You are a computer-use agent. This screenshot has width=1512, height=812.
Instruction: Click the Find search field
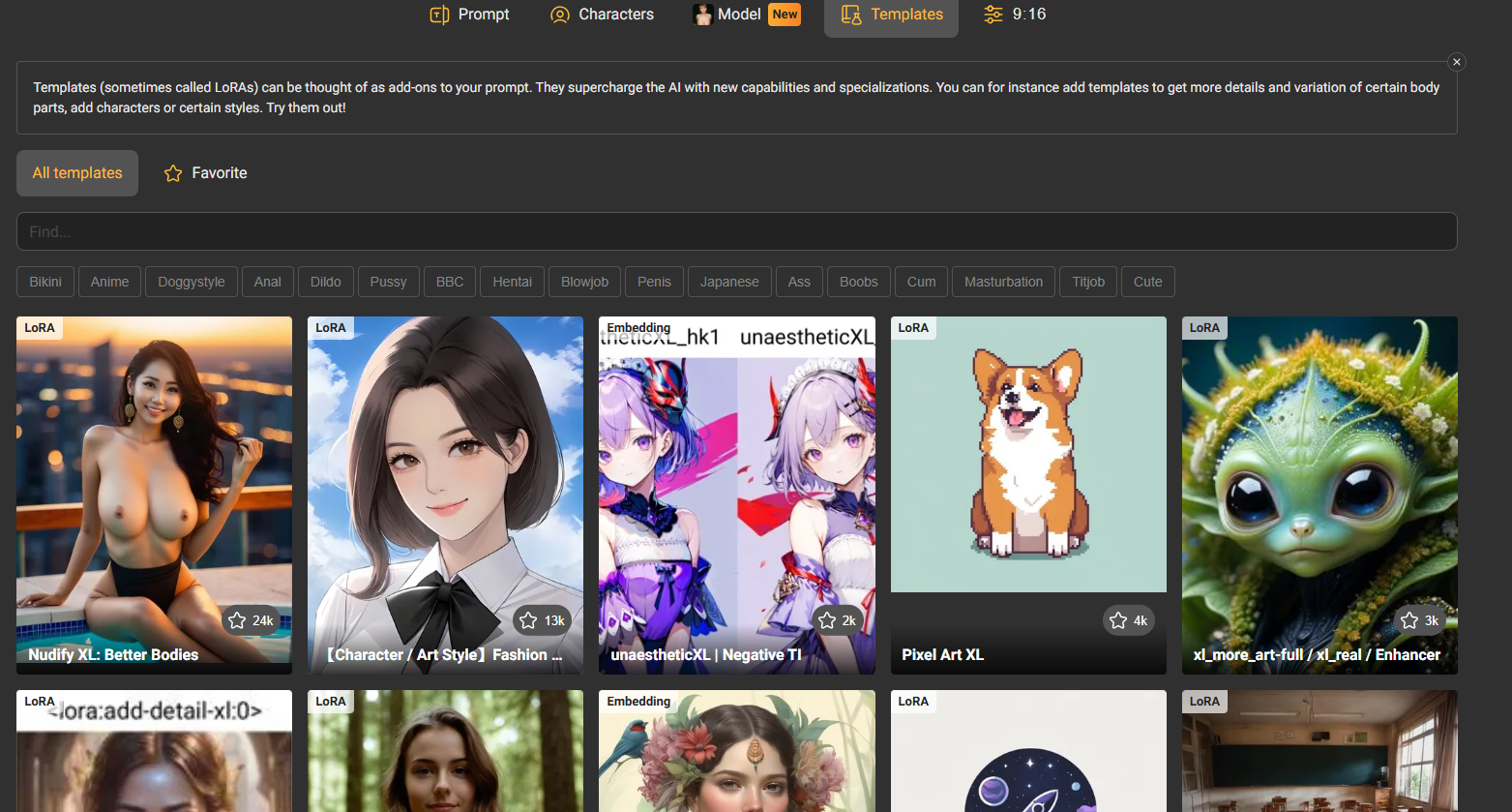point(736,231)
